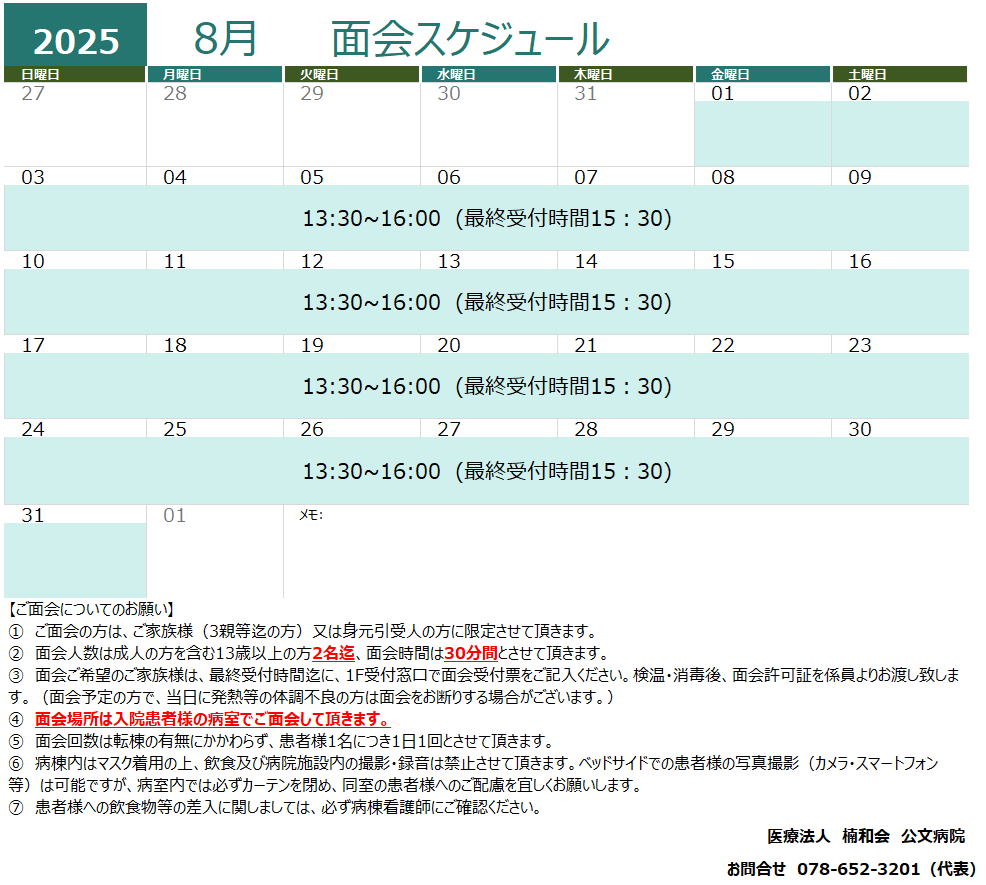Select date 28 in the last full week
The width and height of the screenshot is (986, 885).
click(x=586, y=429)
